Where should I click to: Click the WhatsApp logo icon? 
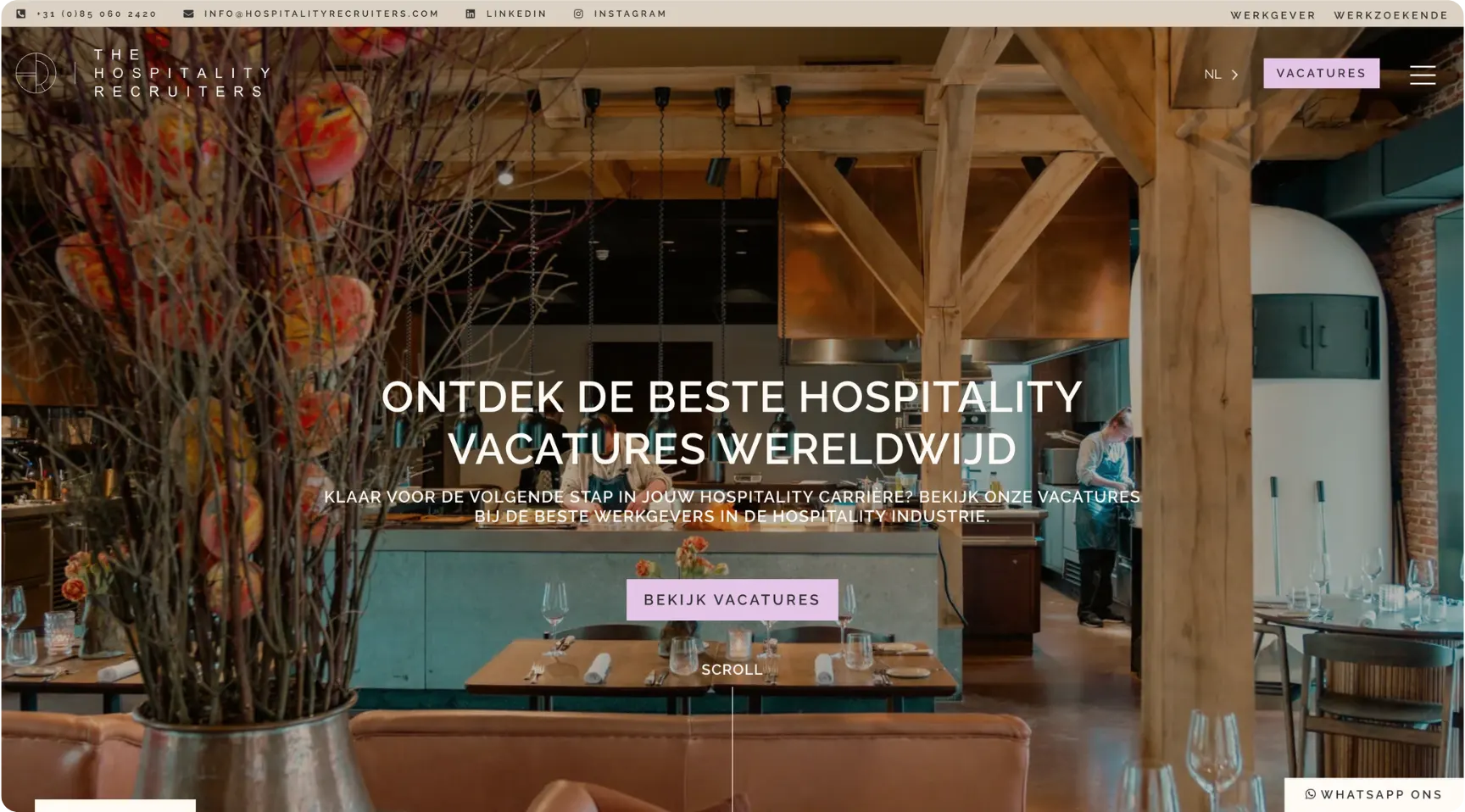tap(1310, 794)
